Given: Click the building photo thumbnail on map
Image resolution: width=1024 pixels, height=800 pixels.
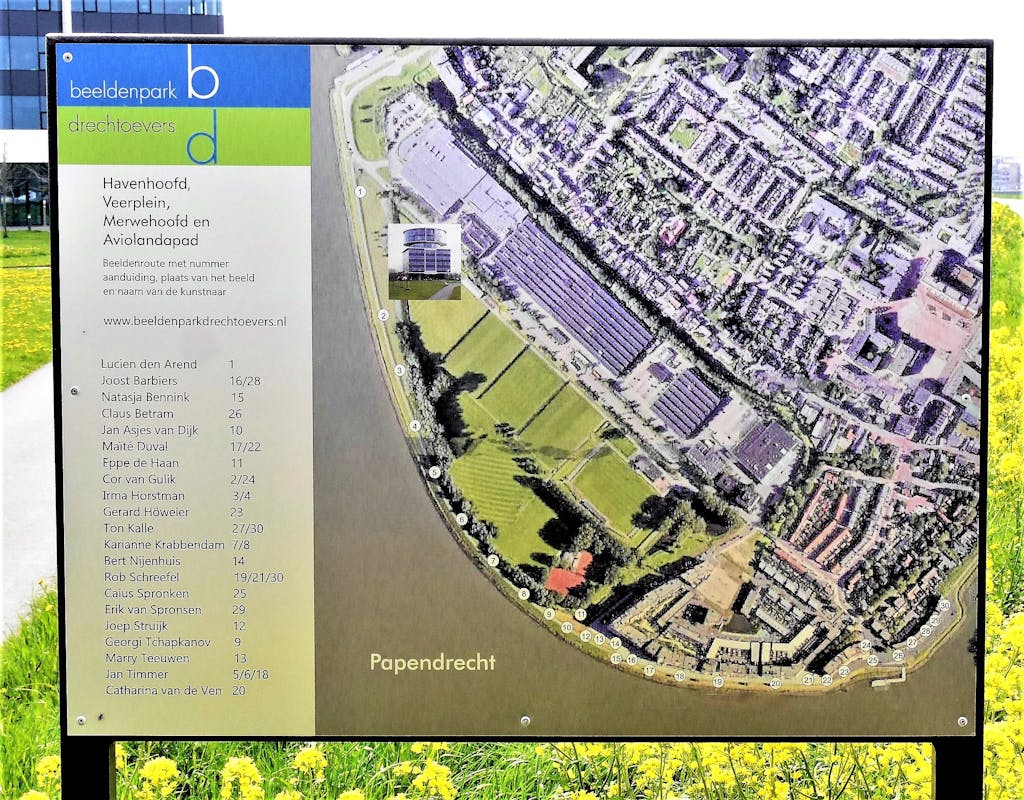Looking at the screenshot, I should (x=424, y=261).
